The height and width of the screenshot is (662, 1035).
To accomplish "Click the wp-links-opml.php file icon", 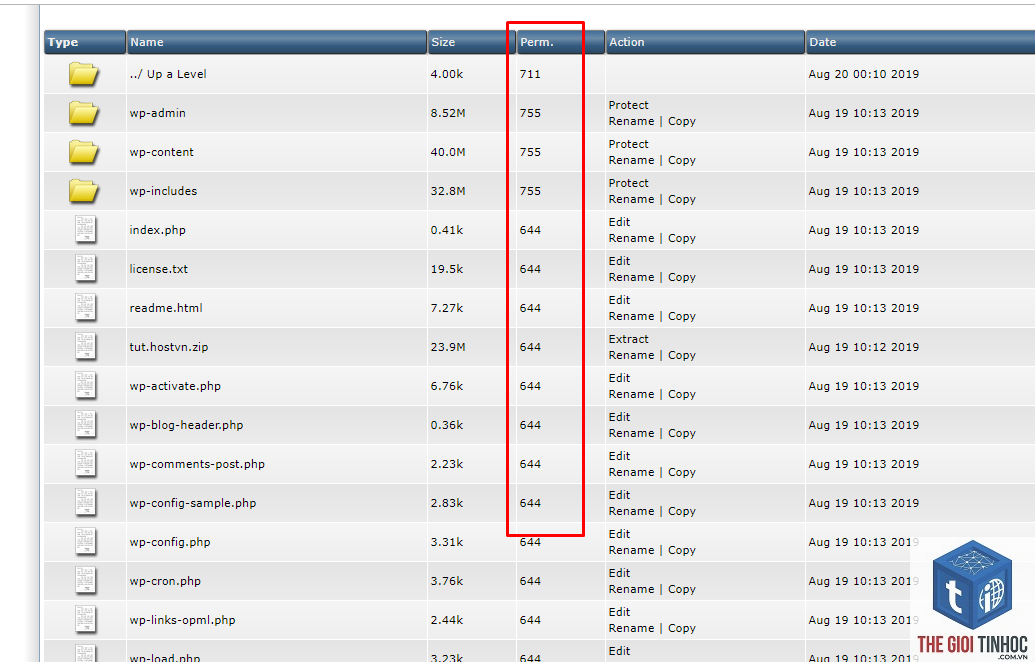I will pyautogui.click(x=85, y=619).
